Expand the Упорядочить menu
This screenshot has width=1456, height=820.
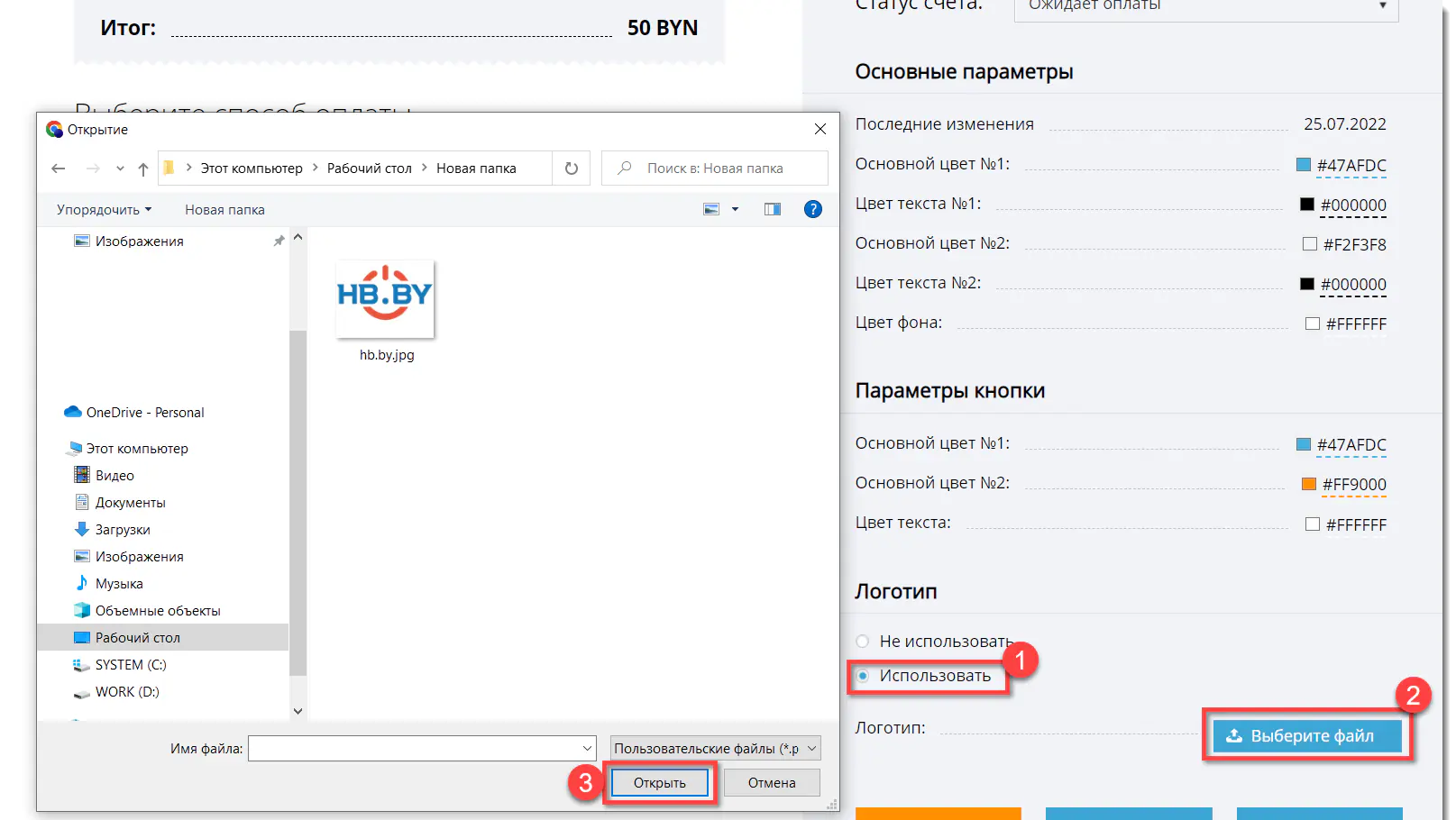[x=104, y=210]
